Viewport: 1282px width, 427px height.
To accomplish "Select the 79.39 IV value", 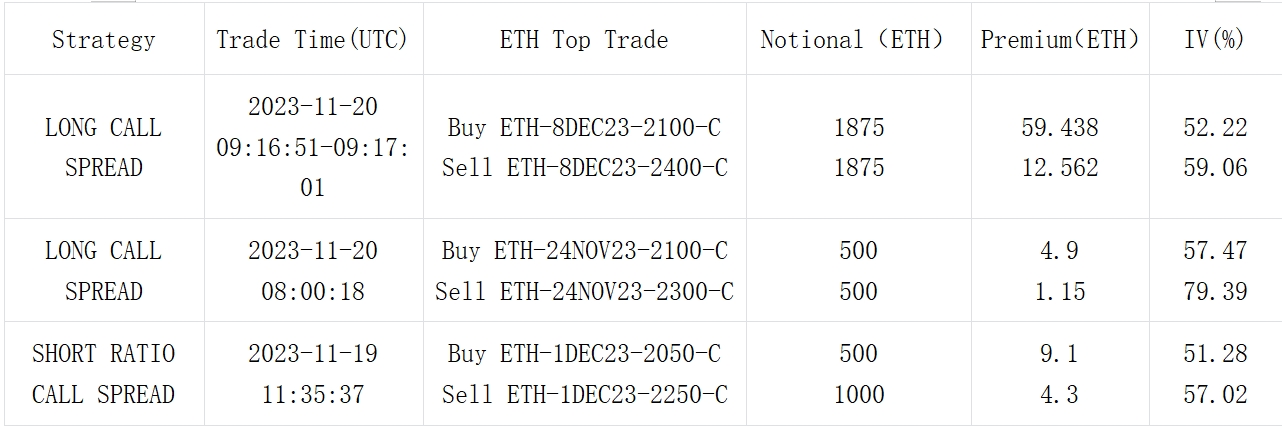I will pos(1216,292).
